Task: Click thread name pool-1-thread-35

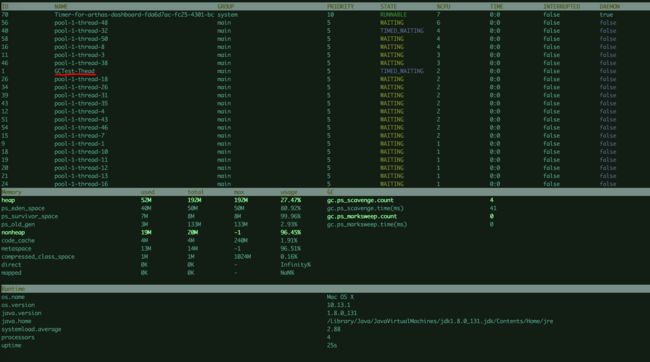Action: click(x=81, y=103)
